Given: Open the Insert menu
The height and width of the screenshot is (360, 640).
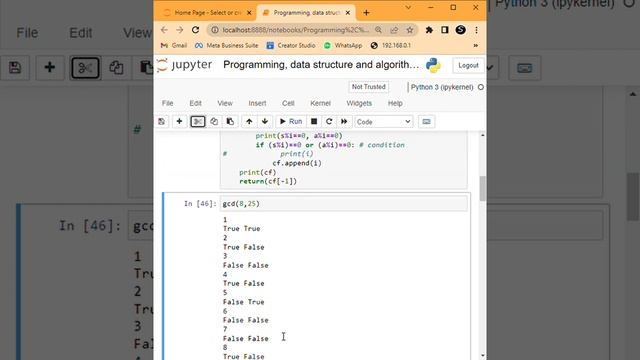Looking at the screenshot, I should [x=258, y=103].
